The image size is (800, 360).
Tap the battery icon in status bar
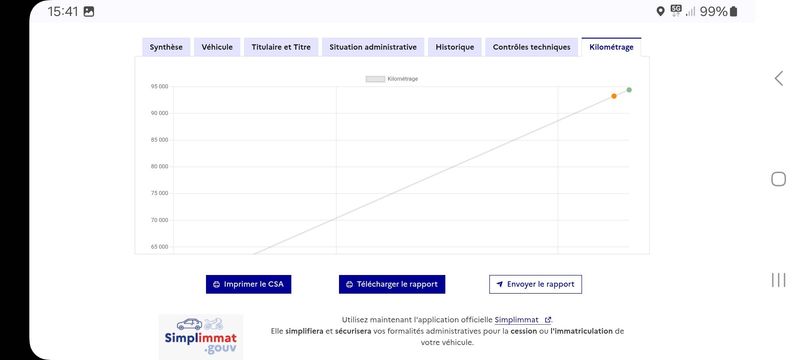733,11
